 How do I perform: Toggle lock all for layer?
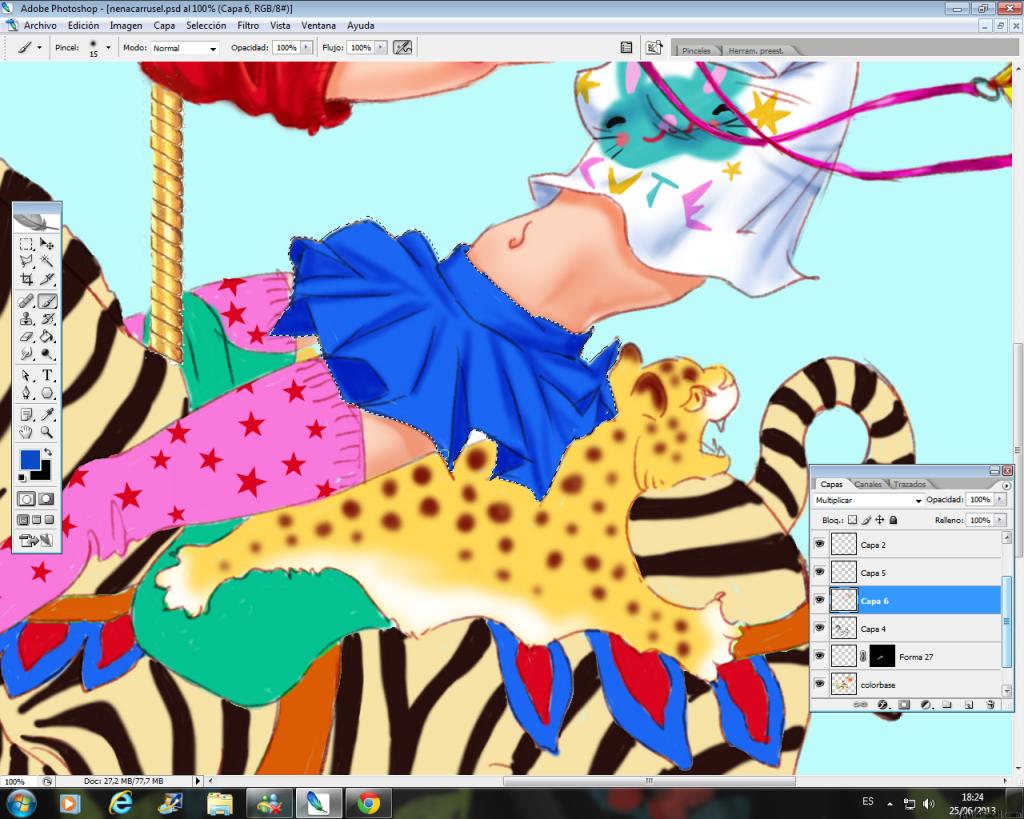point(893,520)
